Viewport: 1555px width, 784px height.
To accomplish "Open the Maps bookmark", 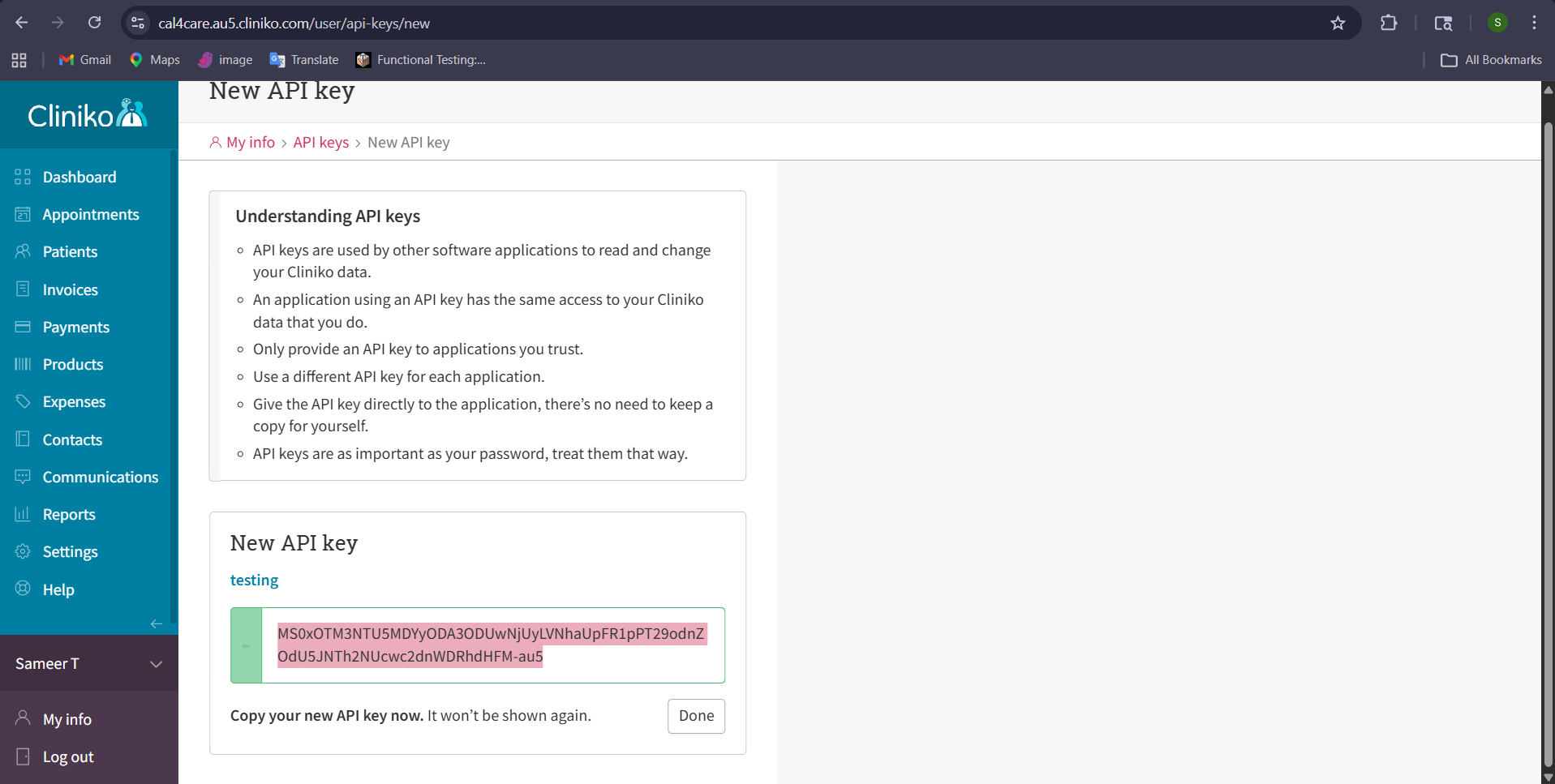I will (155, 60).
